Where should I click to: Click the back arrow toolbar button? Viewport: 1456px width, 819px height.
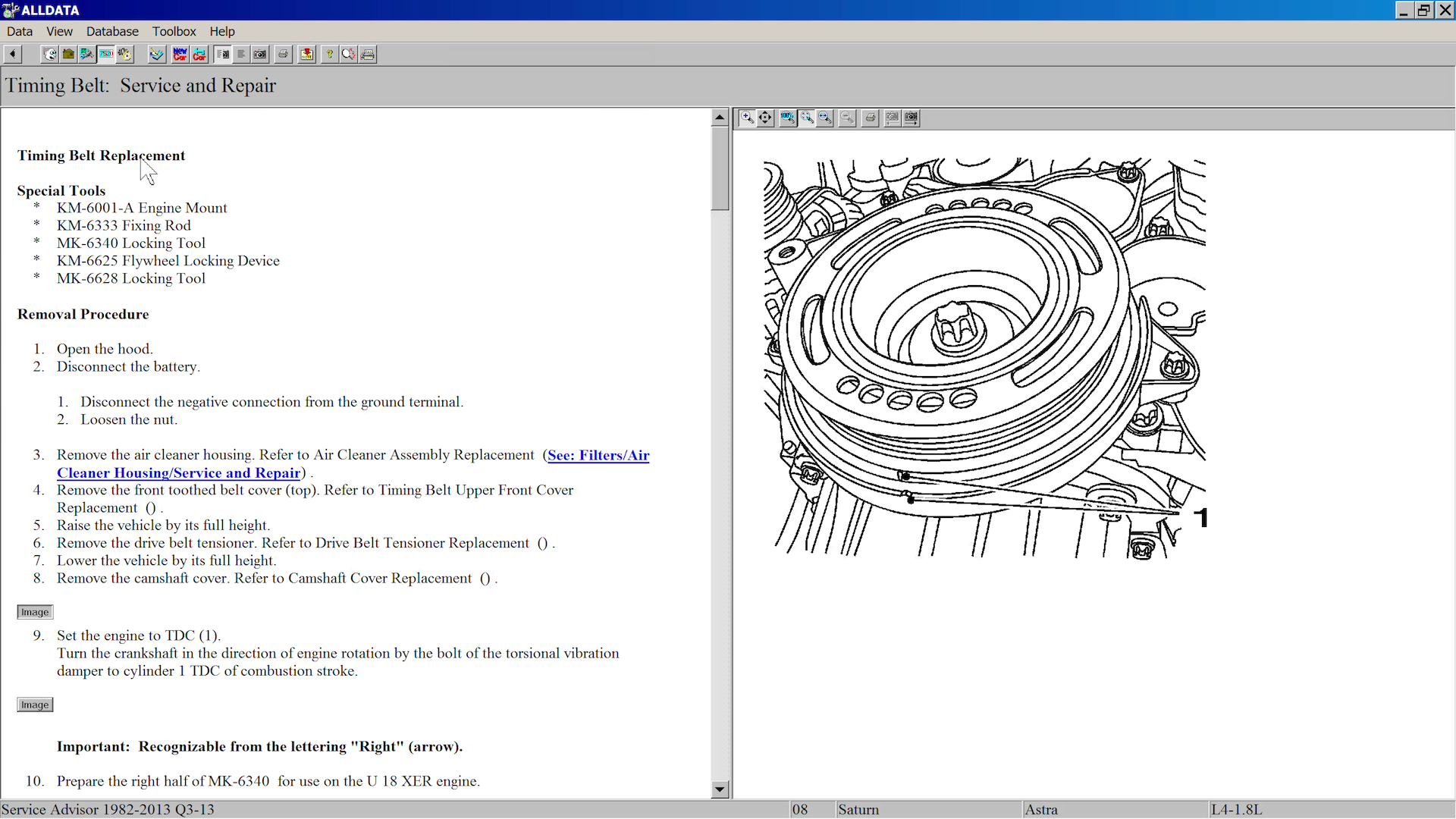coord(13,54)
